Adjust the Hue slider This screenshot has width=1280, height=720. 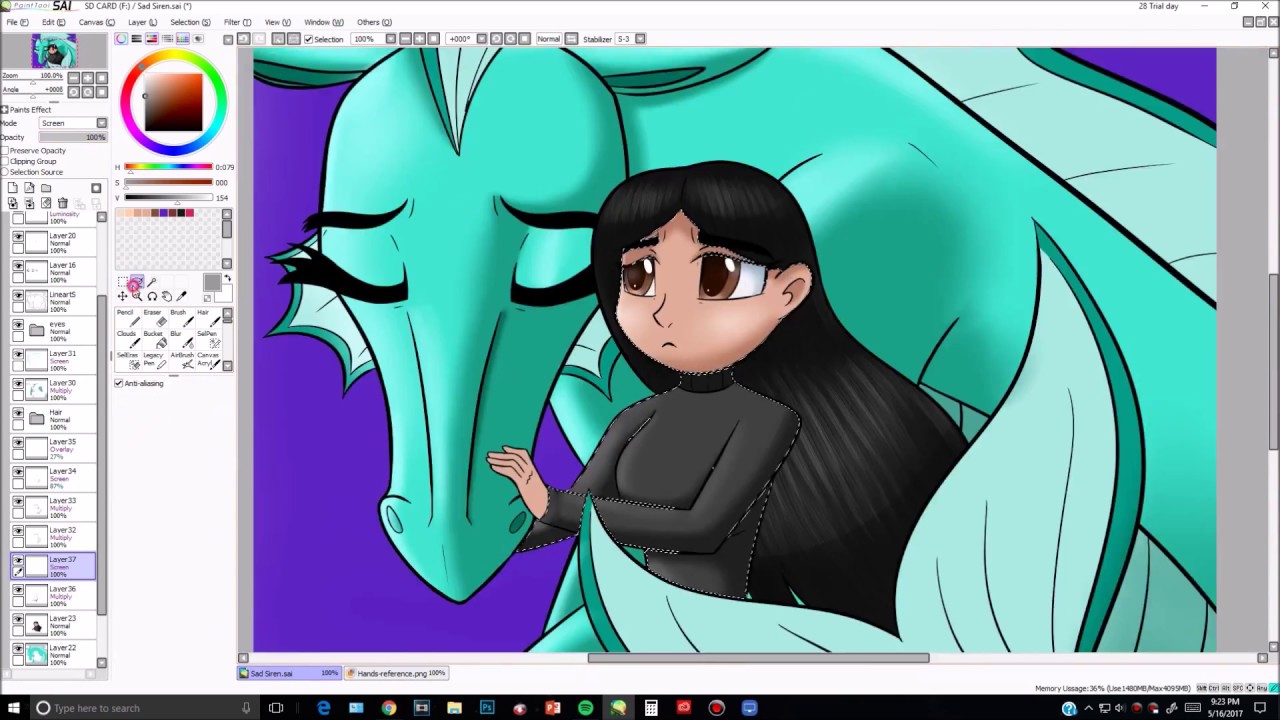168,167
